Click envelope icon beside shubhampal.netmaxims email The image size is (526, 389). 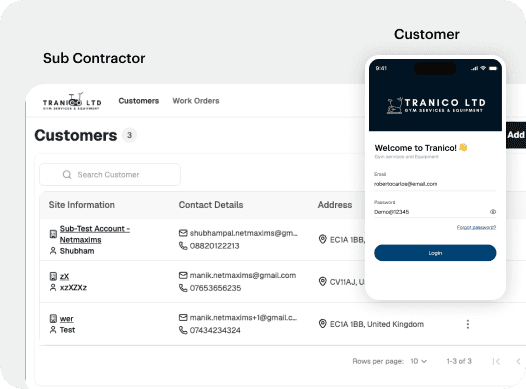click(x=183, y=233)
